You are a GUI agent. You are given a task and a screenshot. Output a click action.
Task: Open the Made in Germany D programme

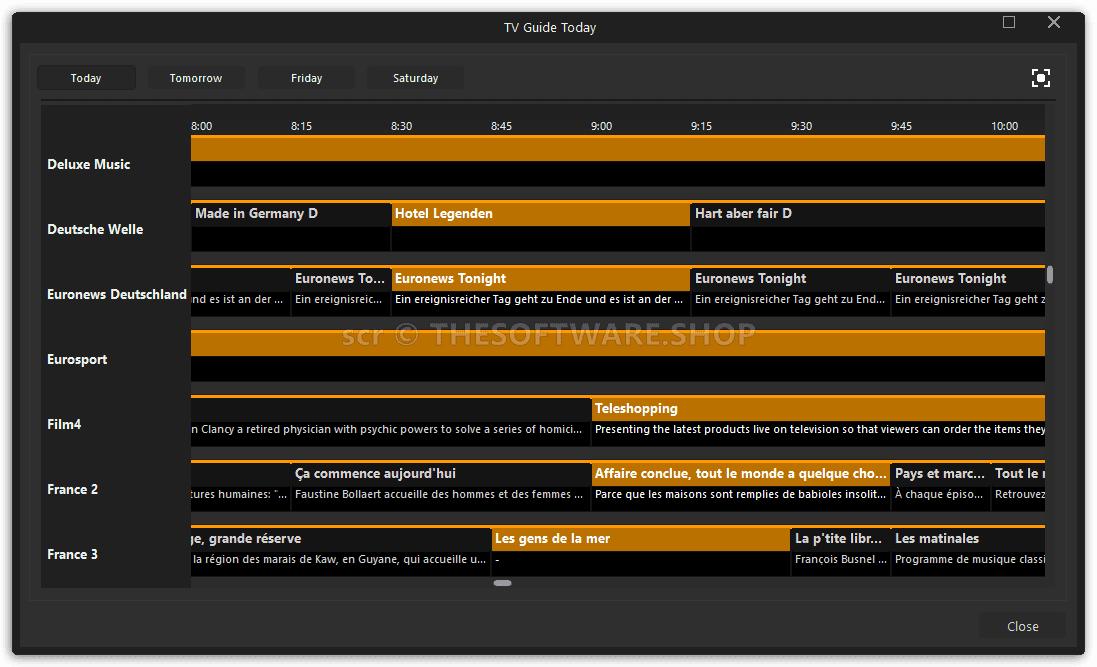coord(291,226)
